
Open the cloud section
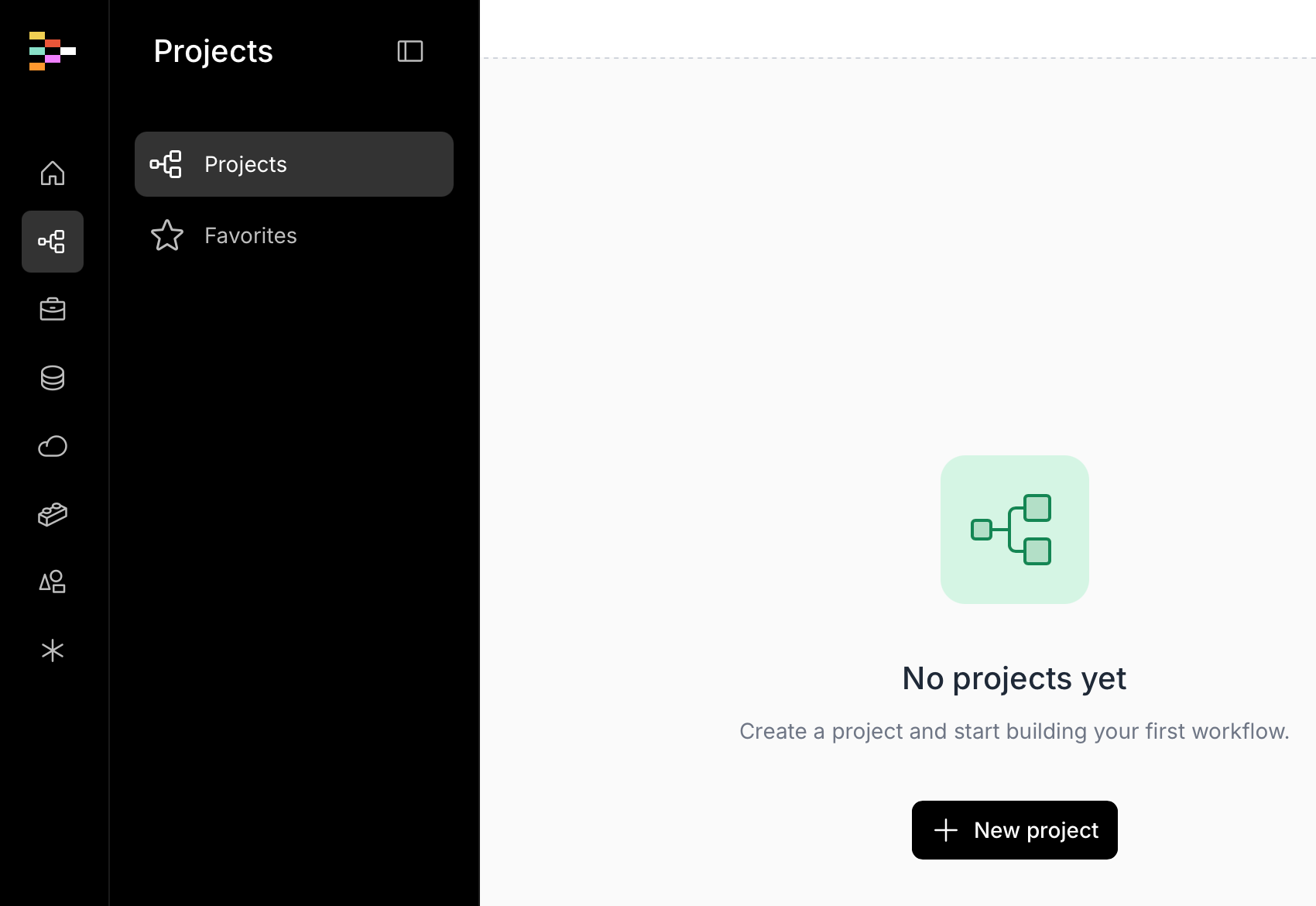(53, 446)
